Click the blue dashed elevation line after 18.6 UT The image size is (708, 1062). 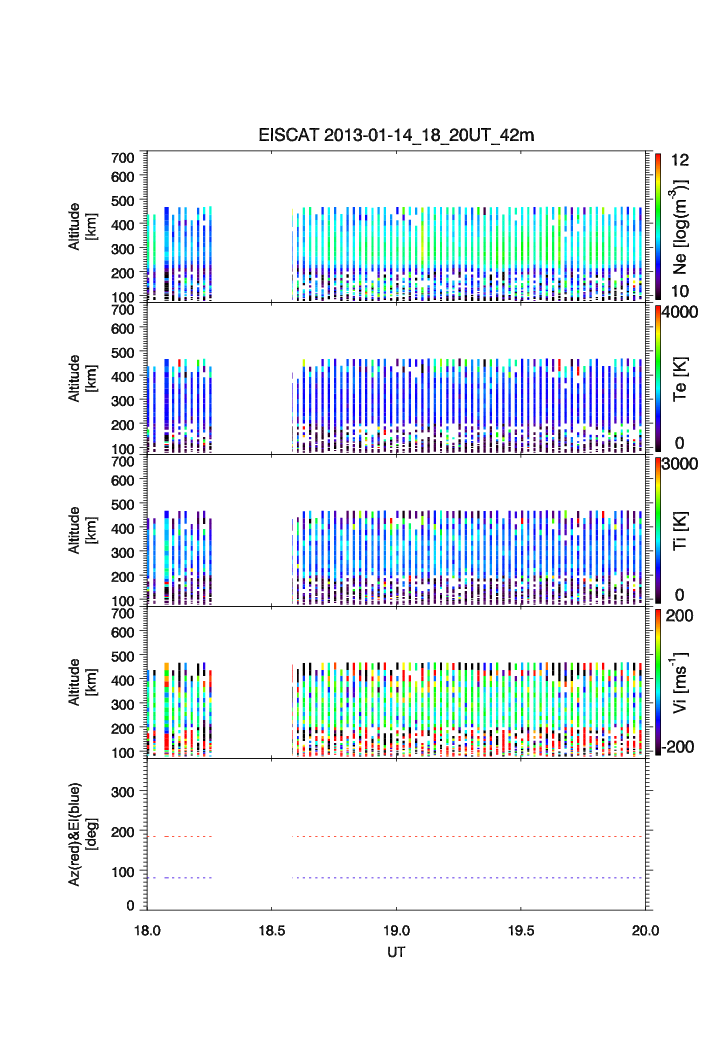[x=468, y=878]
